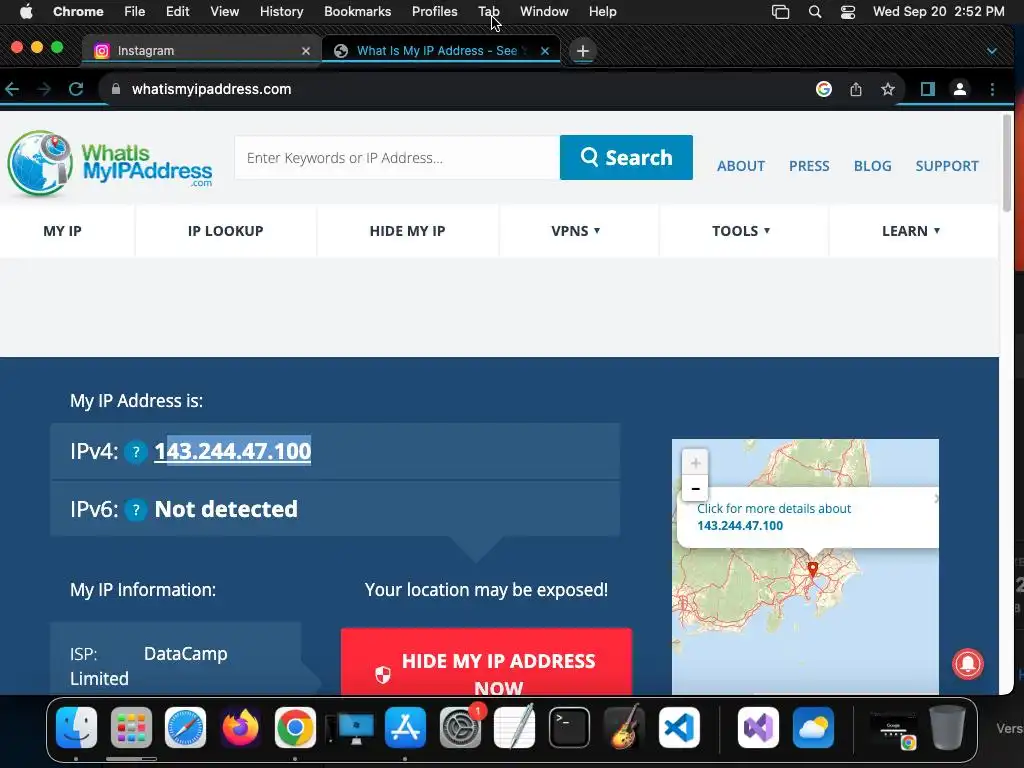Open the Google icon in address bar
Image resolution: width=1024 pixels, height=768 pixels.
[x=824, y=89]
